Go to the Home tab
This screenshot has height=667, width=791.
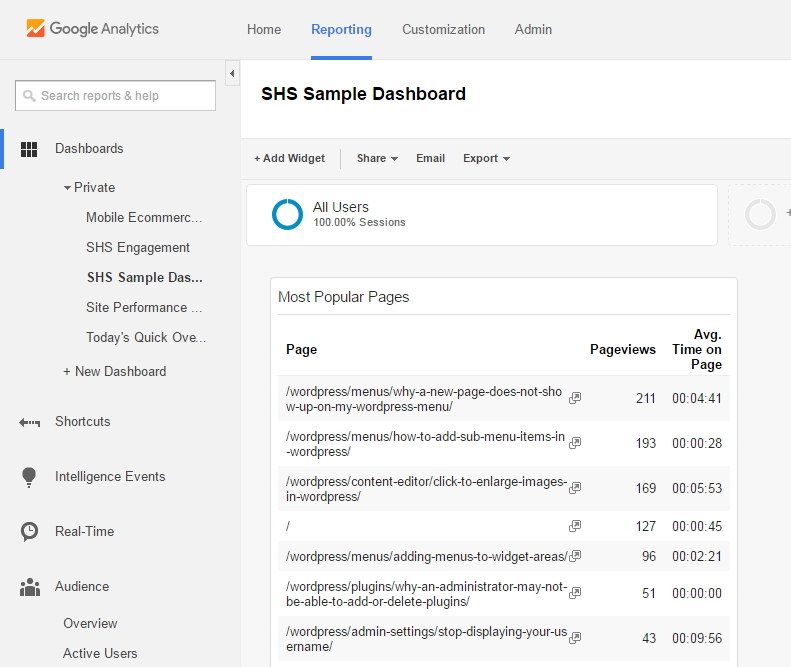[264, 29]
